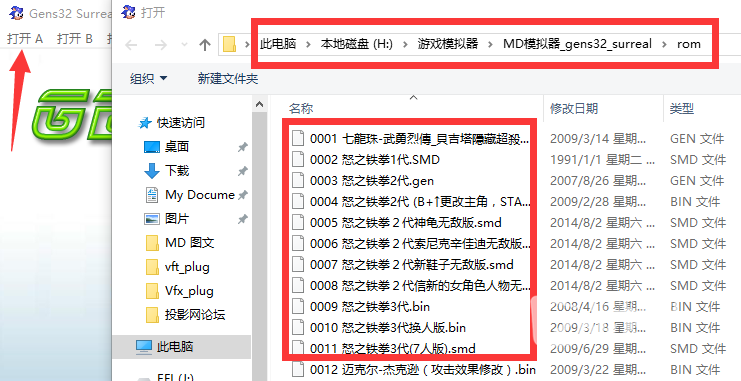
Task: Click pin icon next to My Documents
Action: 242,195
